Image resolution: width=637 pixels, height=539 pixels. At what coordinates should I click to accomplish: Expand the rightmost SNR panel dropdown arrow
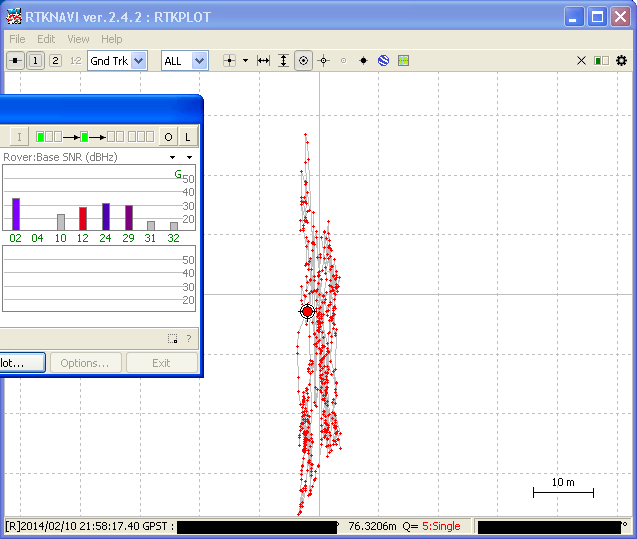[189, 157]
